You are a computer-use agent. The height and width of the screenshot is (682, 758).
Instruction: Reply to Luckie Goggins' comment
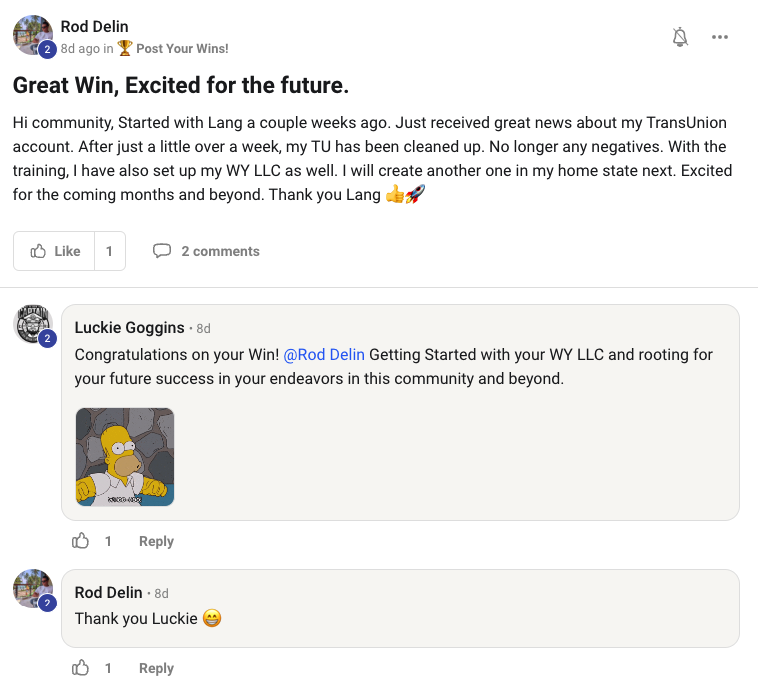(156, 541)
